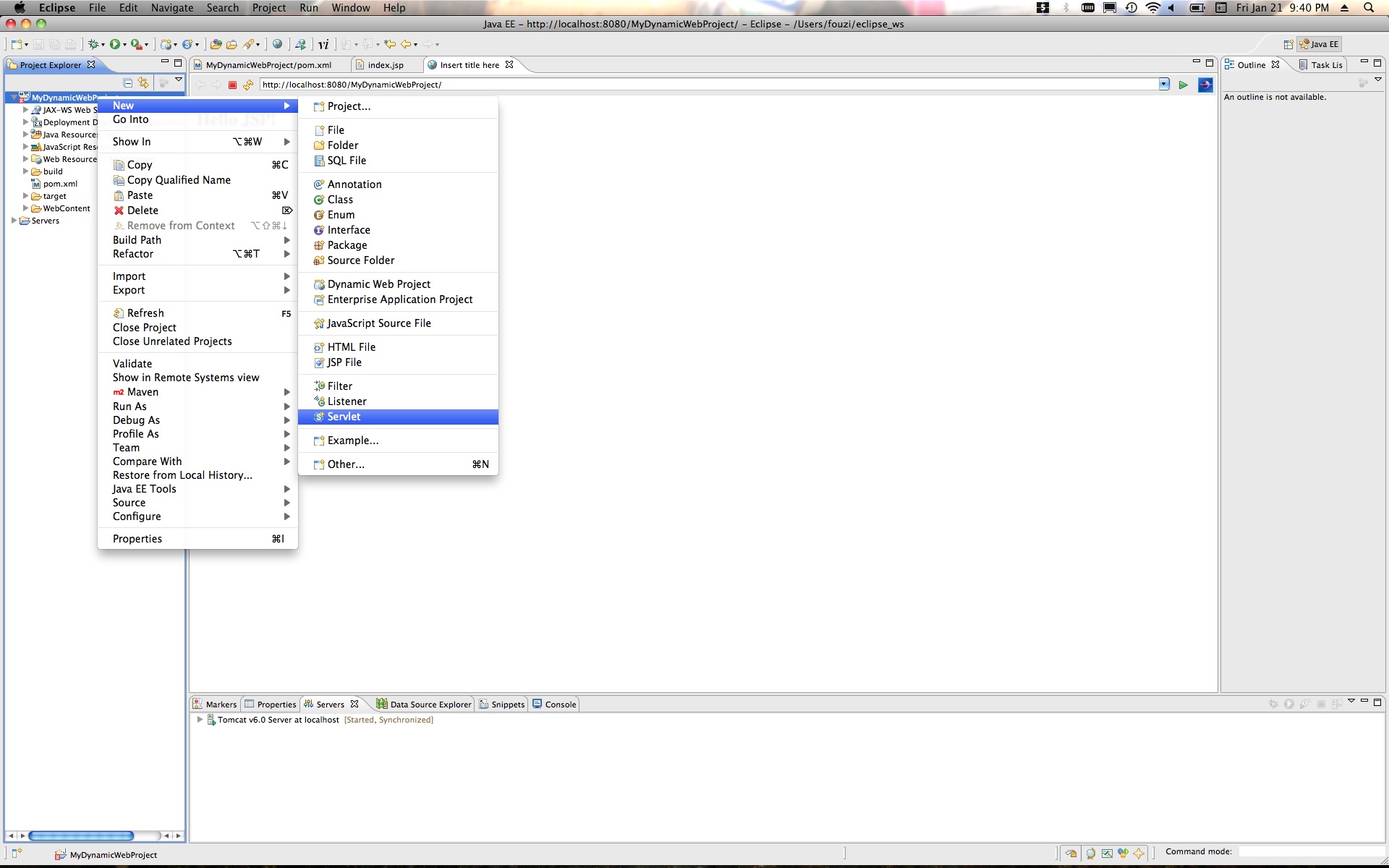Click the Debug bug icon in toolbar
1389x868 pixels.
[93, 44]
